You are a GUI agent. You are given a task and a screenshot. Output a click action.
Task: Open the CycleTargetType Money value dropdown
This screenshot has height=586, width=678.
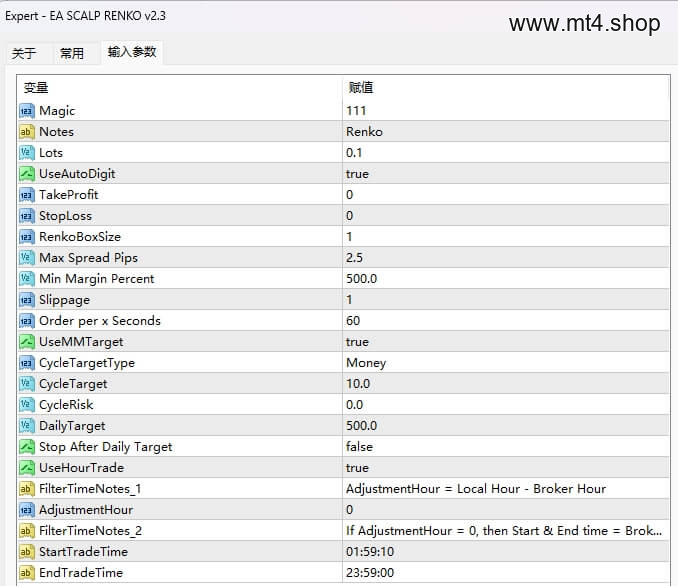click(506, 363)
